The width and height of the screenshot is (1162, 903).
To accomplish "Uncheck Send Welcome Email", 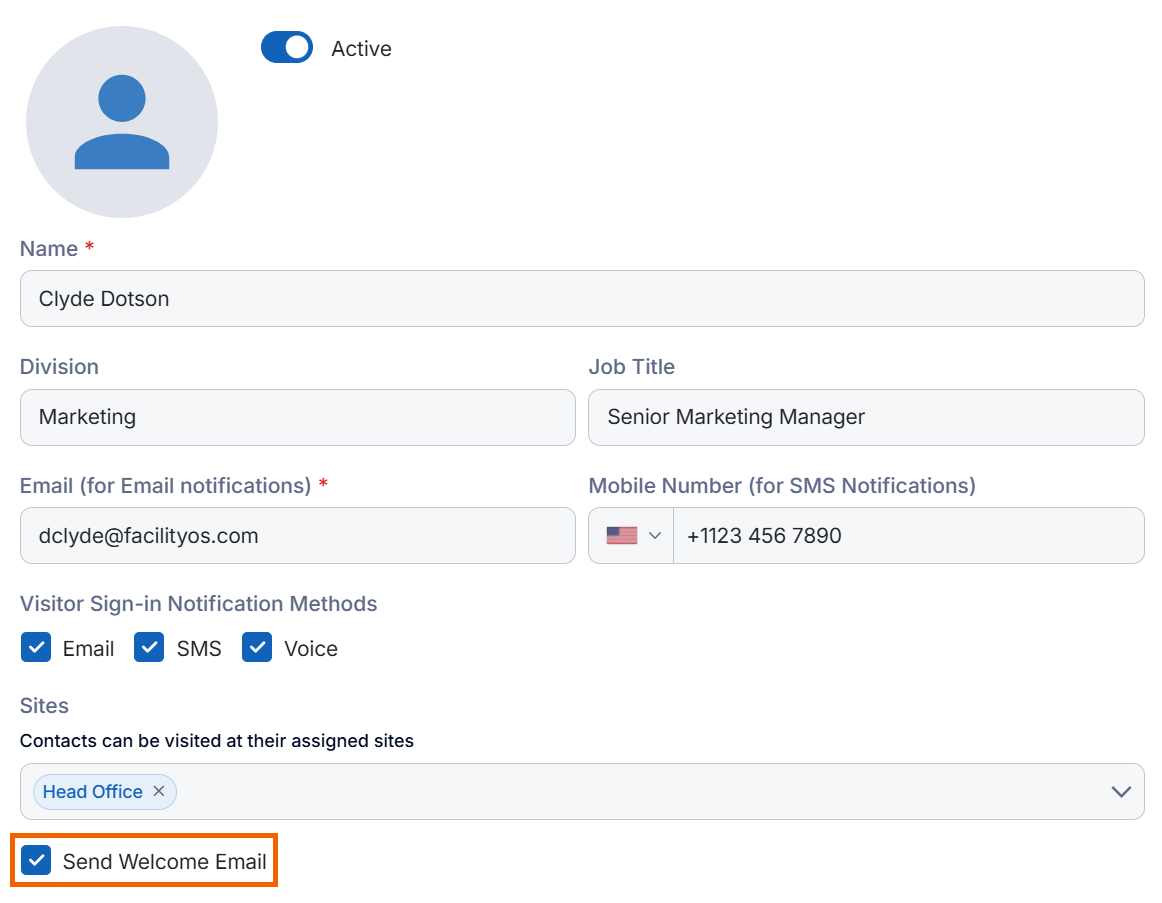I will 36,859.
